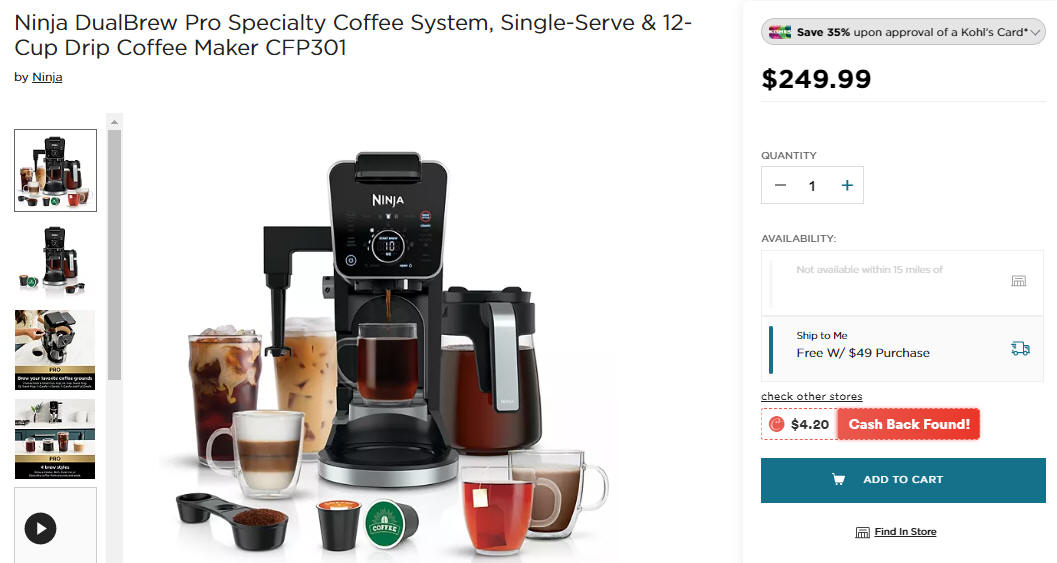Open the check other stores link
The height and width of the screenshot is (563, 1057).
coord(812,396)
